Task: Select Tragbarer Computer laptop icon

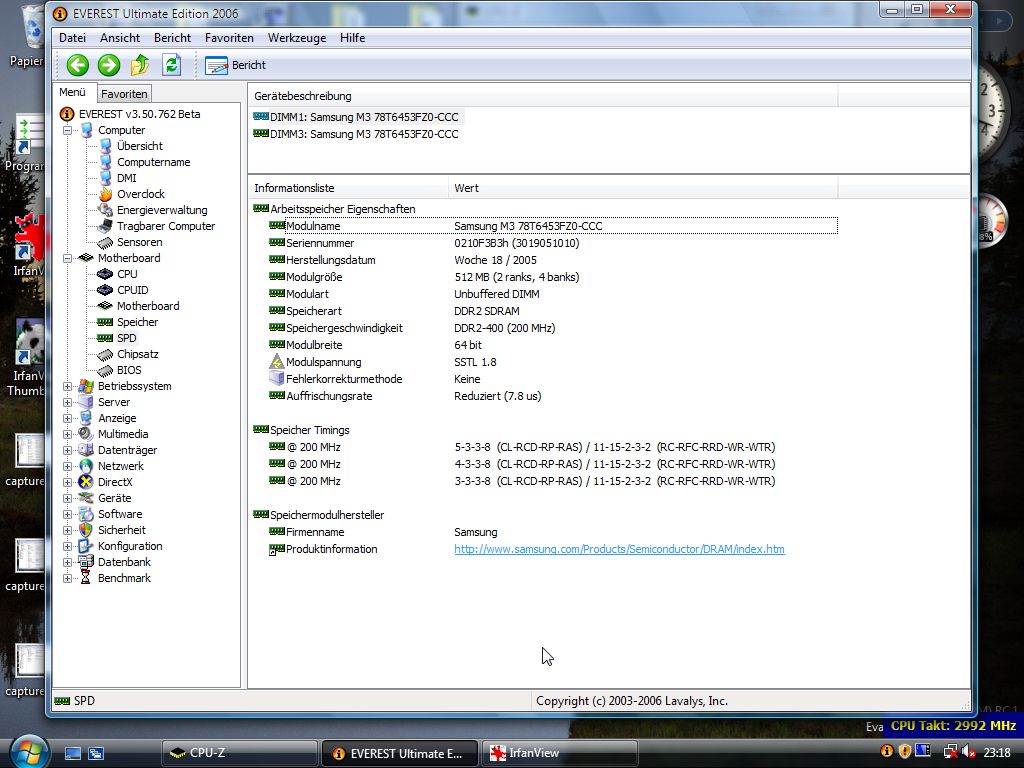Action: point(105,226)
